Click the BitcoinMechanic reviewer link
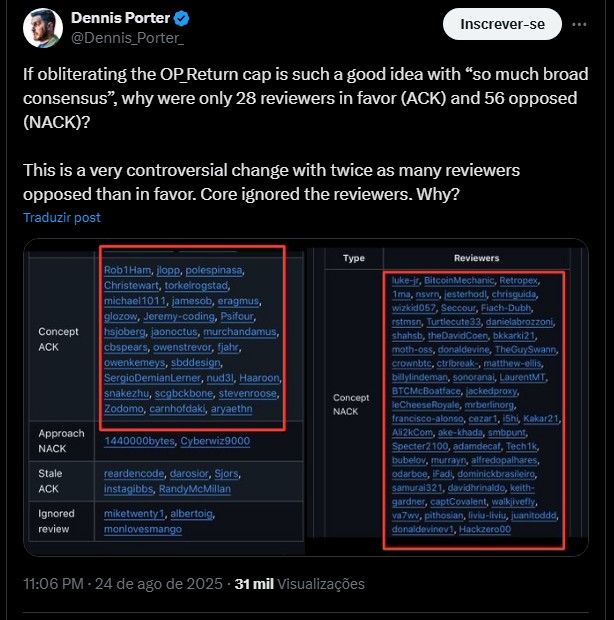The height and width of the screenshot is (620, 614). (x=459, y=280)
